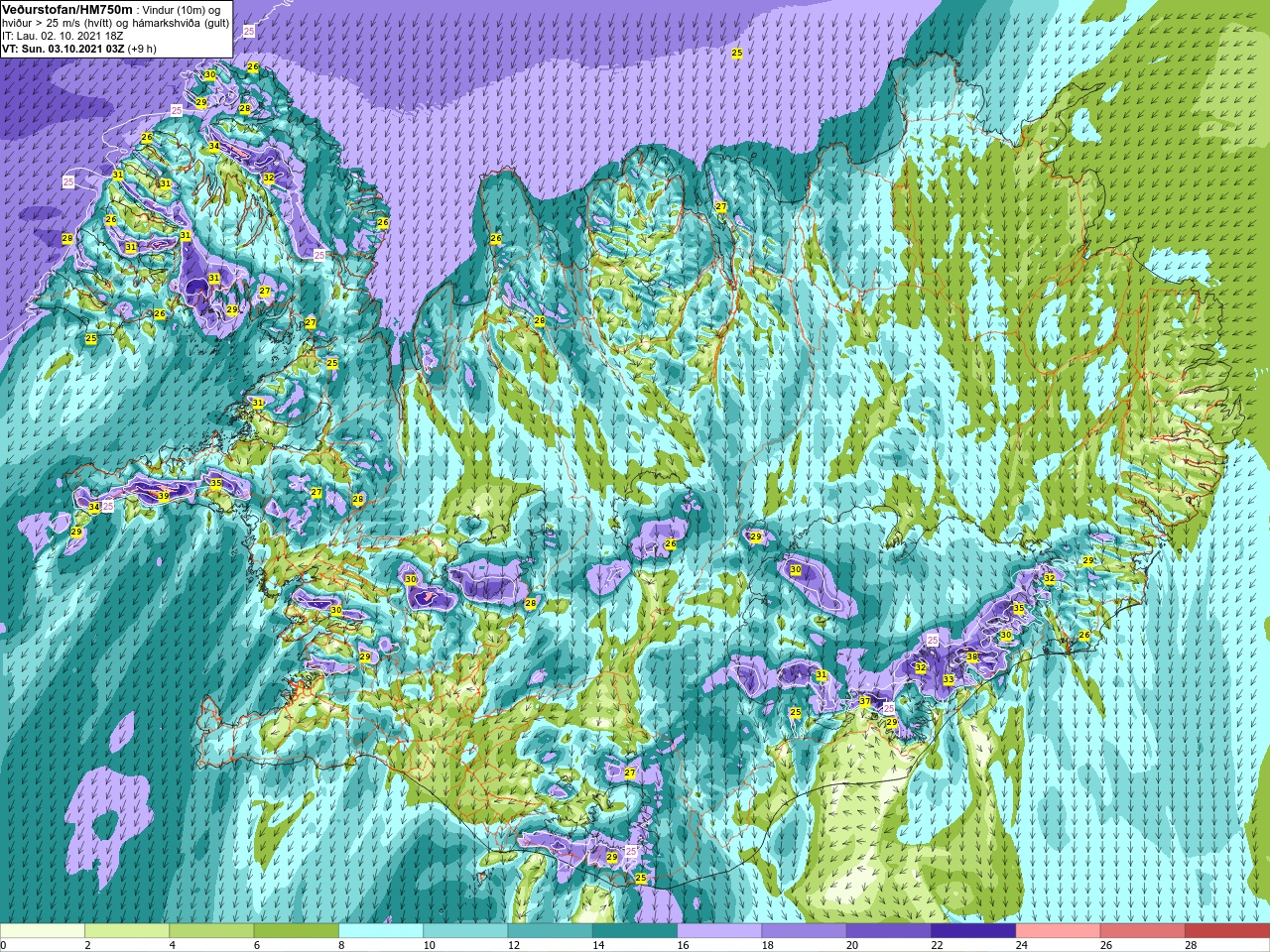Click the 14–16 m/s dark teal legend swatch
Image resolution: width=1270 pixels, height=952 pixels.
point(635,931)
